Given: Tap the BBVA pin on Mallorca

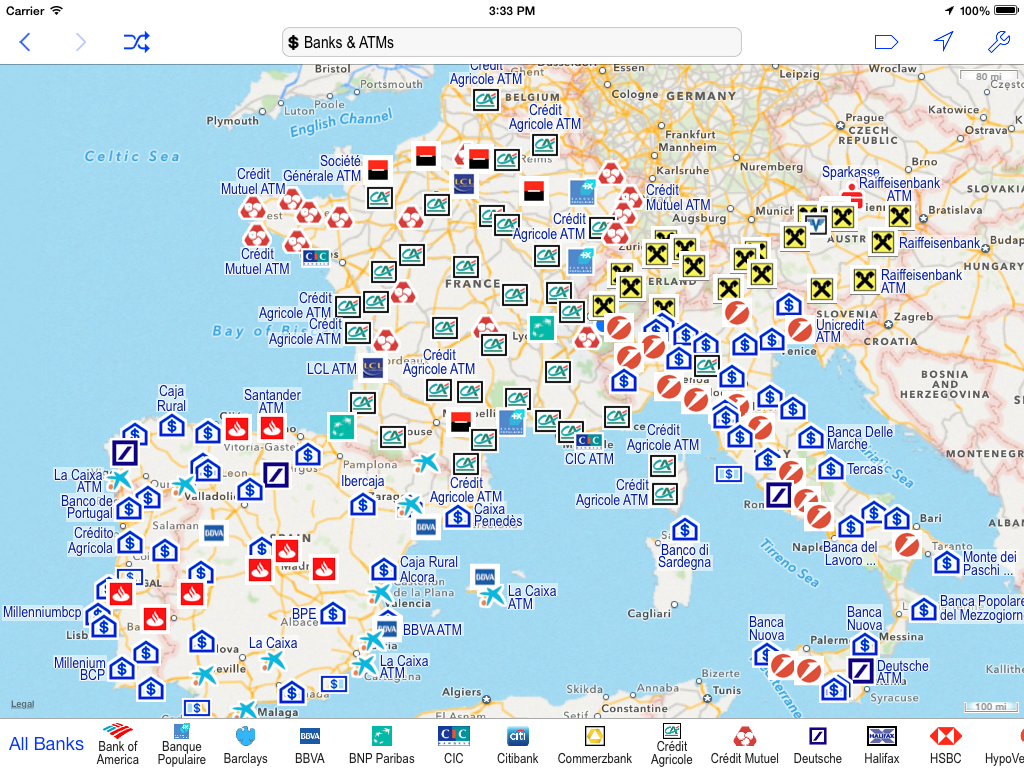Looking at the screenshot, I should click(484, 577).
